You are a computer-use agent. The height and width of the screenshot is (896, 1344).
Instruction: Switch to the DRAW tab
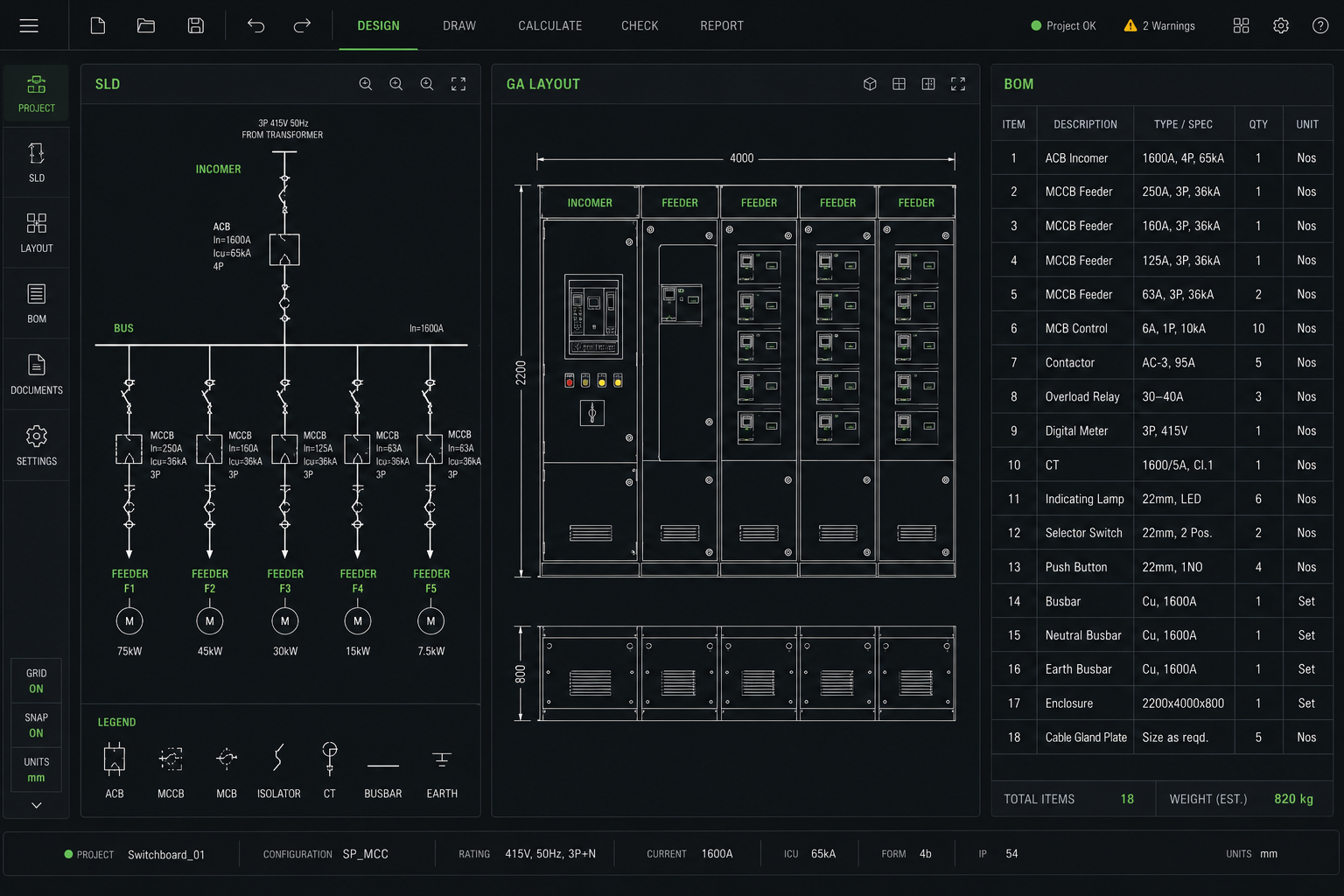[459, 25]
